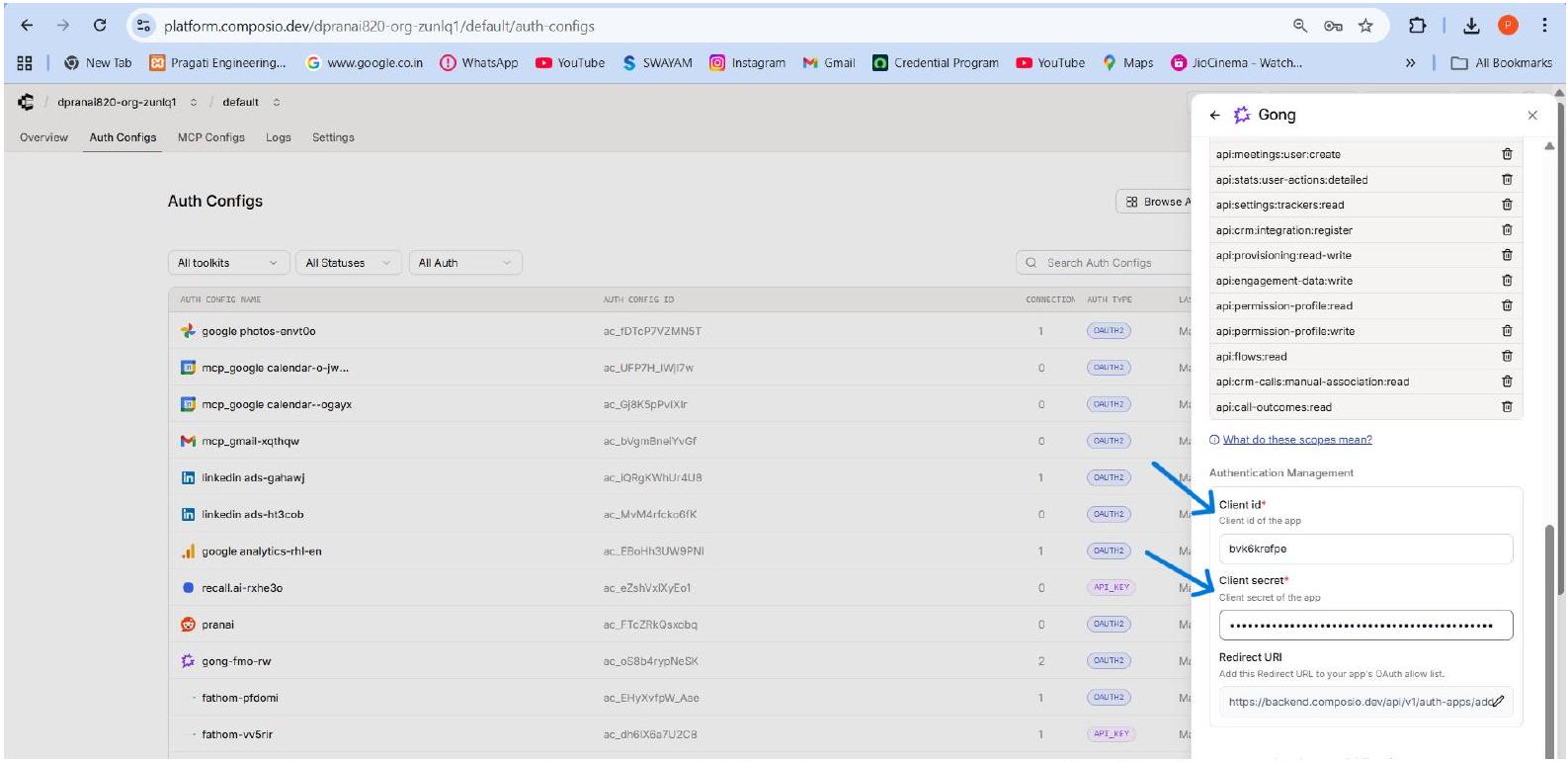1568x762 pixels.
Task: Open the Chrome profile avatar
Action: [x=1508, y=26]
